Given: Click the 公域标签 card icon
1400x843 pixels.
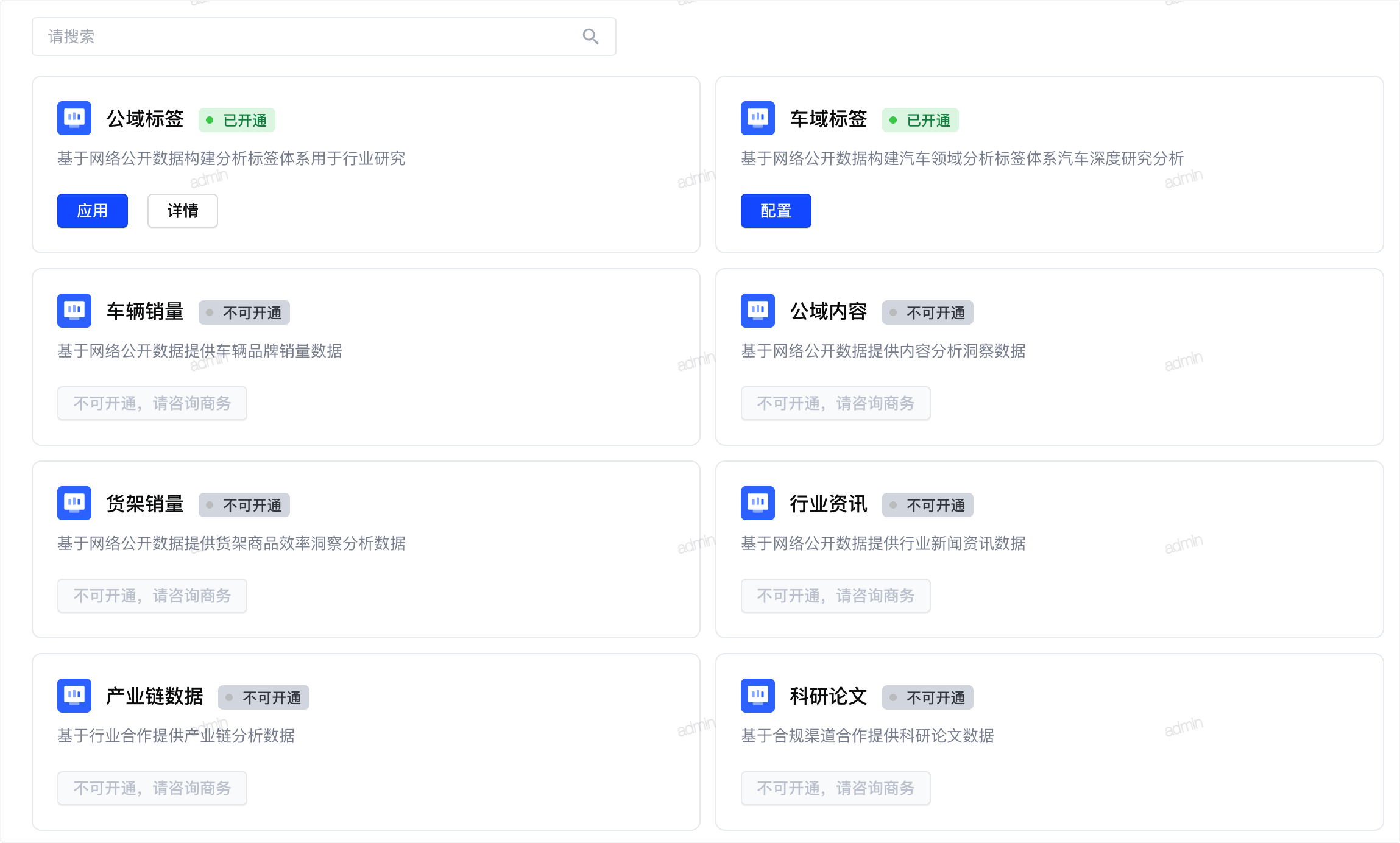Looking at the screenshot, I should point(74,118).
